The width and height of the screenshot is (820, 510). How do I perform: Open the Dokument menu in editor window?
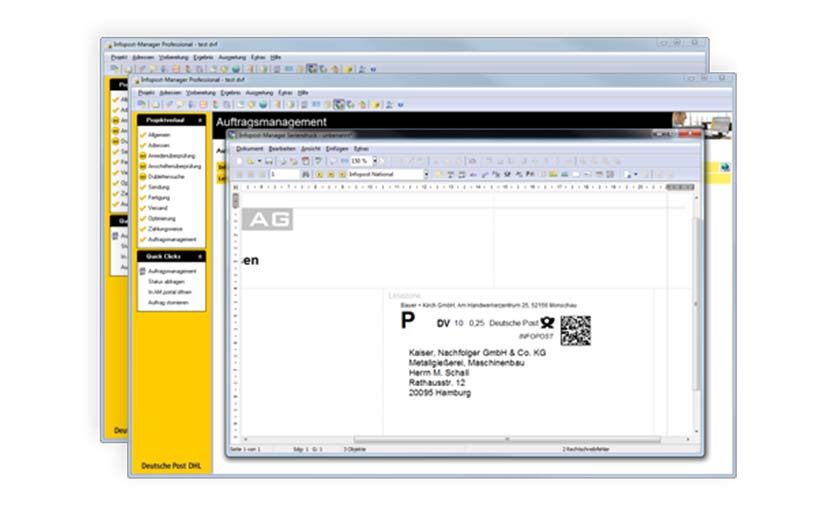pyautogui.click(x=249, y=148)
